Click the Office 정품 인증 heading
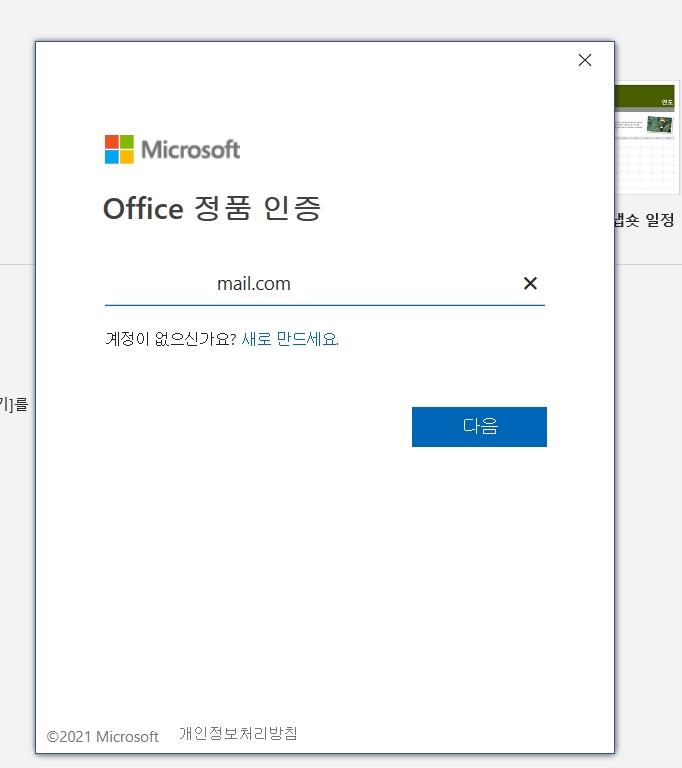 point(212,208)
